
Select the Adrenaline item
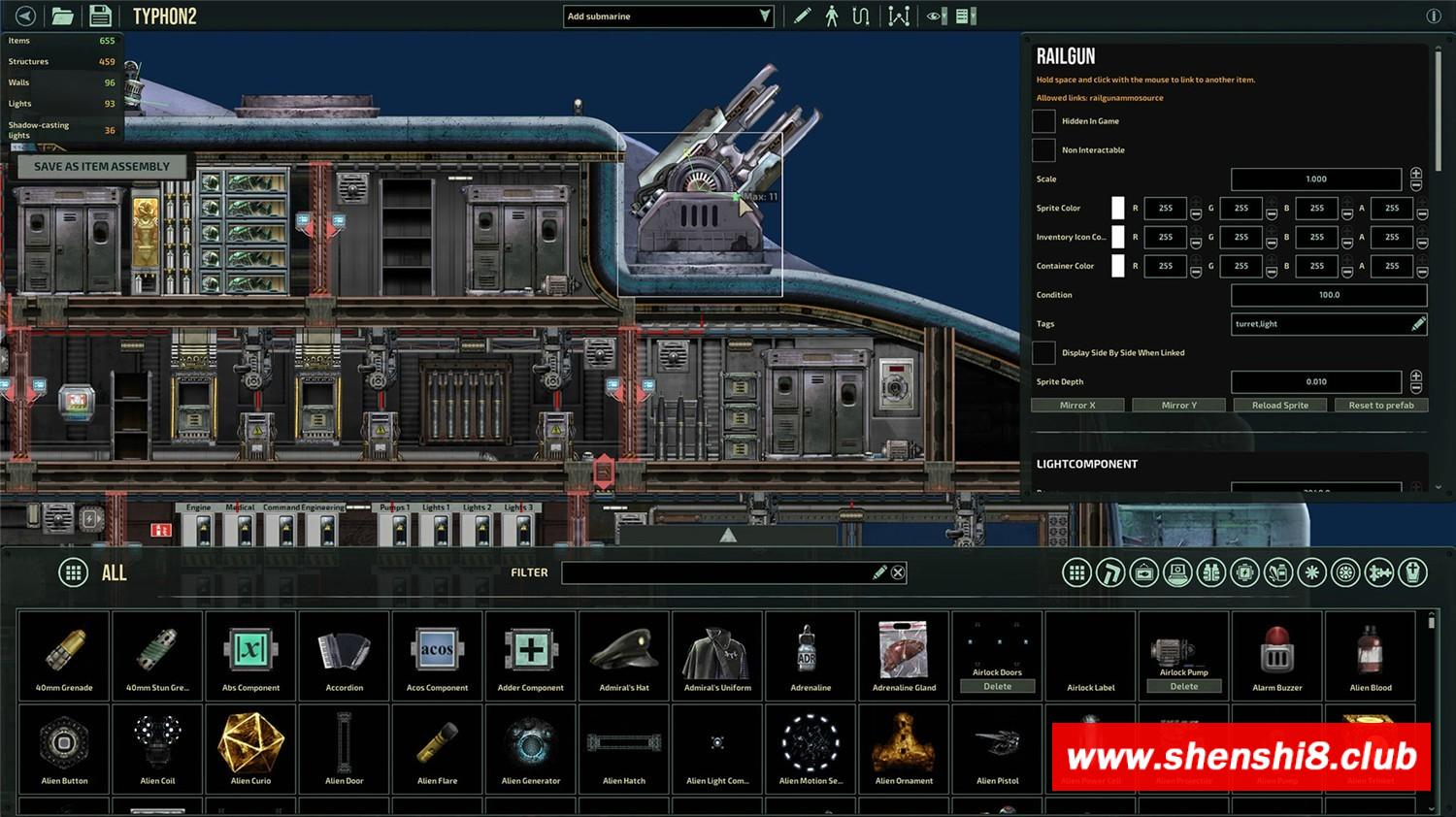[811, 655]
